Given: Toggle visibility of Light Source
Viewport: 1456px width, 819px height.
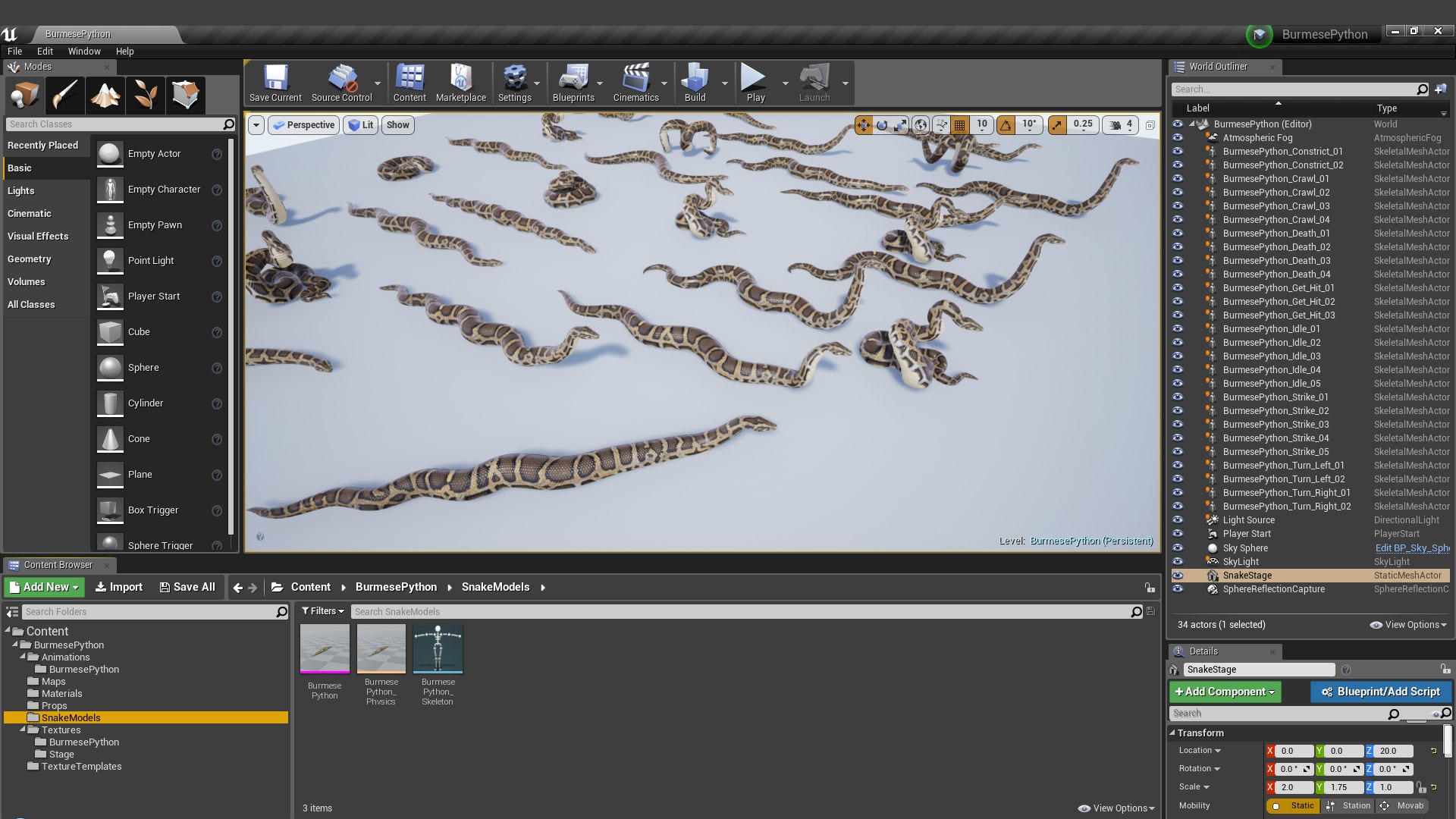Looking at the screenshot, I should click(x=1178, y=520).
